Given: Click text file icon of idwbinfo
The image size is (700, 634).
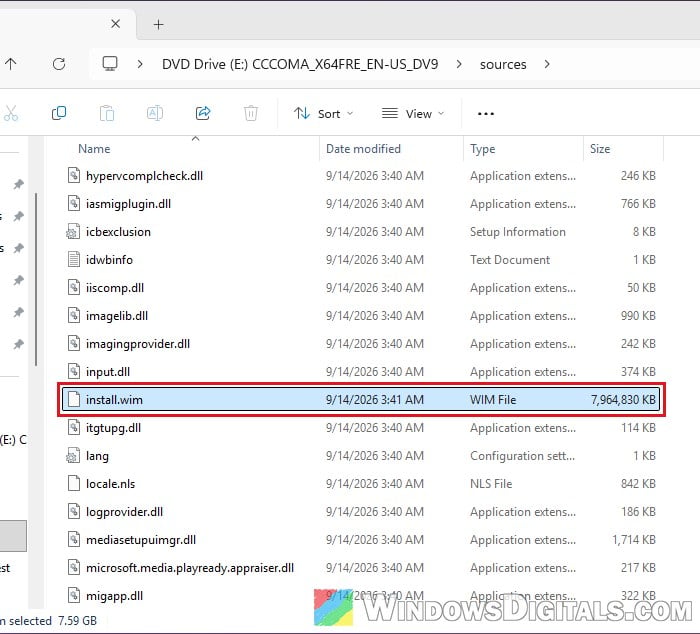Looking at the screenshot, I should tap(74, 260).
